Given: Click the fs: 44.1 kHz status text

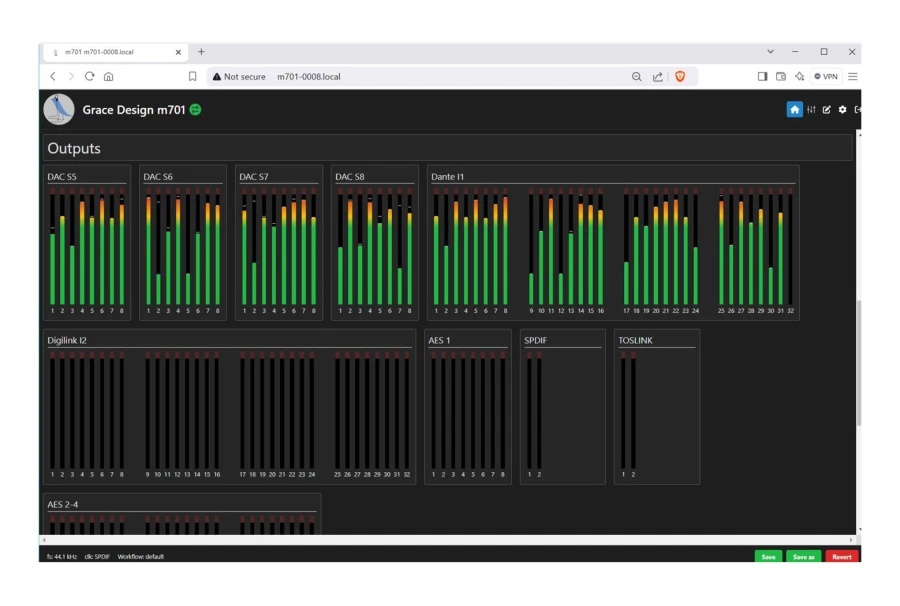Looking at the screenshot, I should pyautogui.click(x=62, y=557).
